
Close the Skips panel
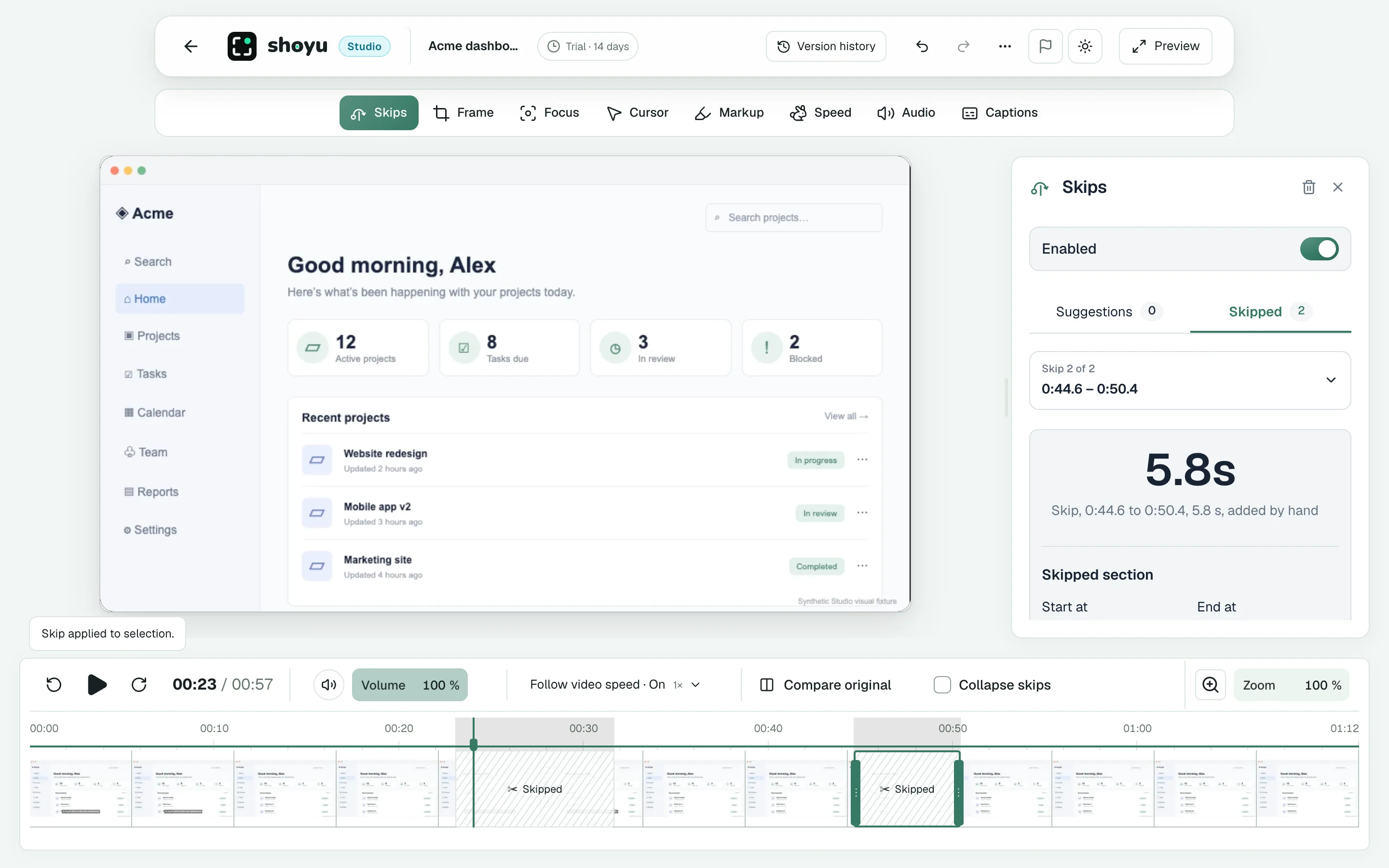1338,187
